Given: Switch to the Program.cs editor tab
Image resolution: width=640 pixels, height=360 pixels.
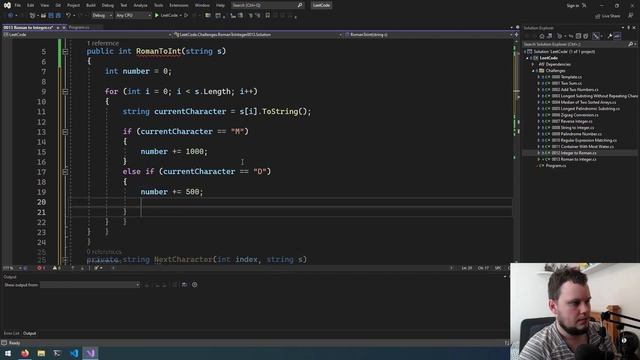Looking at the screenshot, I should (79, 27).
